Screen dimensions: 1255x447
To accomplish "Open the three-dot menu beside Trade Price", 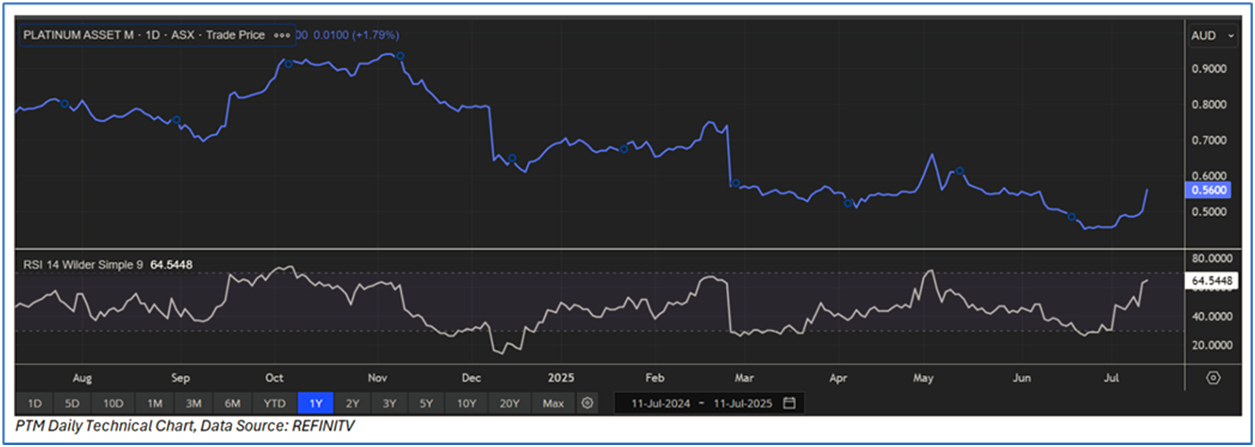I will click(x=282, y=35).
